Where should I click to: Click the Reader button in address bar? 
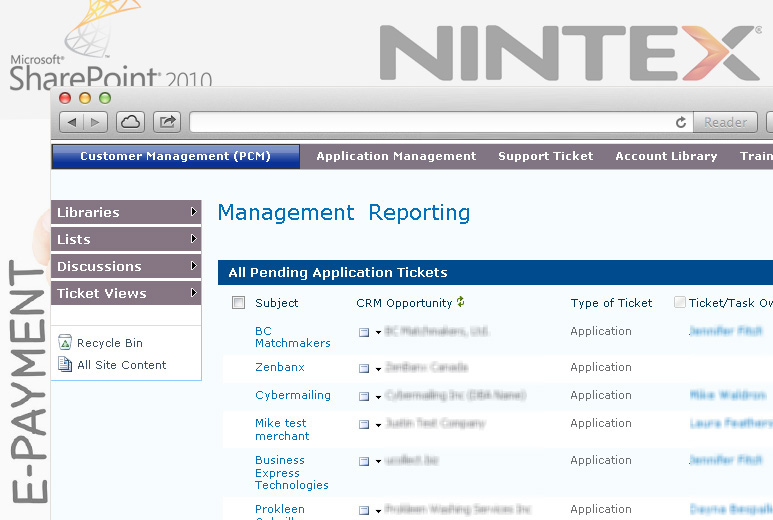pos(725,122)
